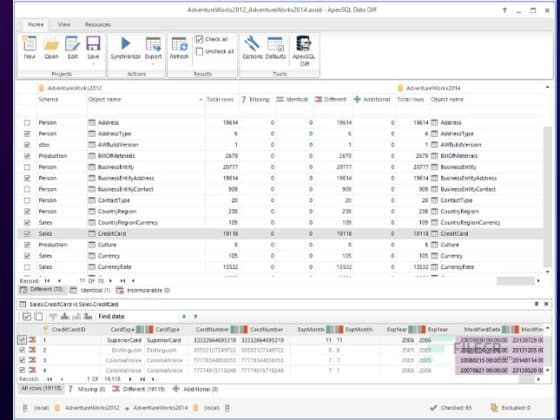Click the filter icon in detail toolbar
Image resolution: width=560 pixels, height=420 pixels.
(x=53, y=316)
